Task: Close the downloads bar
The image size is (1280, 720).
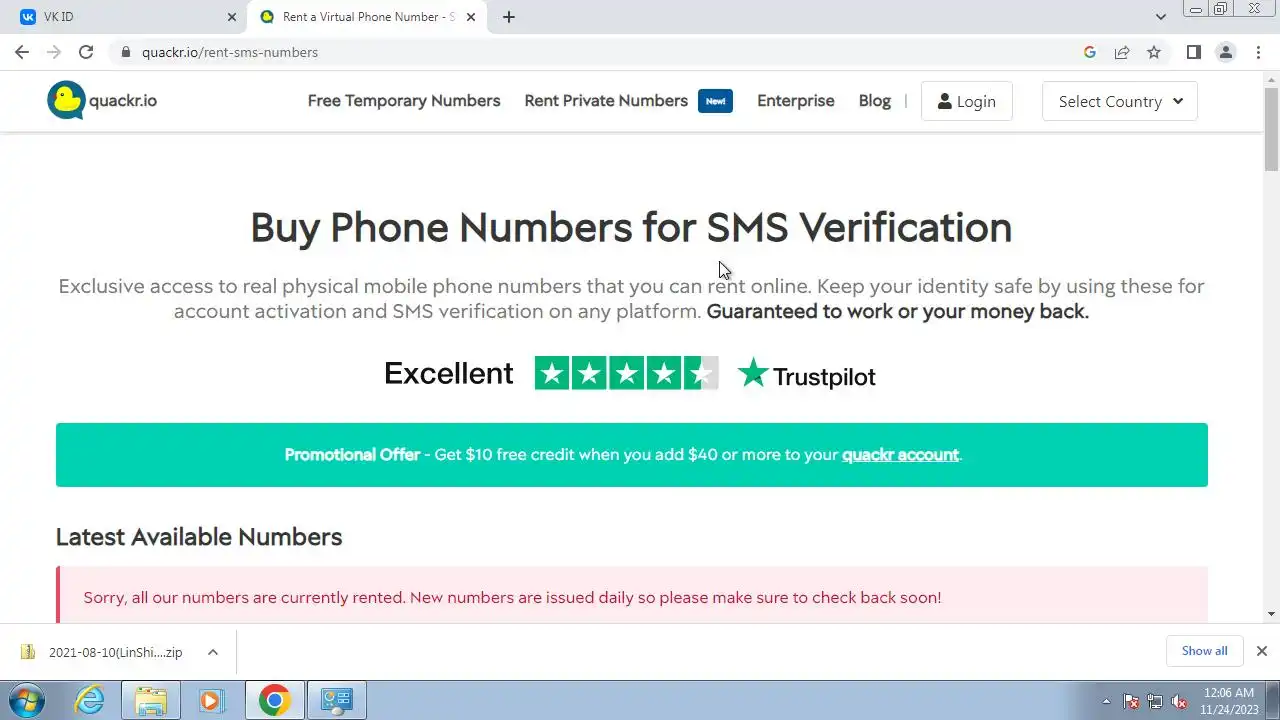Action: [1262, 651]
